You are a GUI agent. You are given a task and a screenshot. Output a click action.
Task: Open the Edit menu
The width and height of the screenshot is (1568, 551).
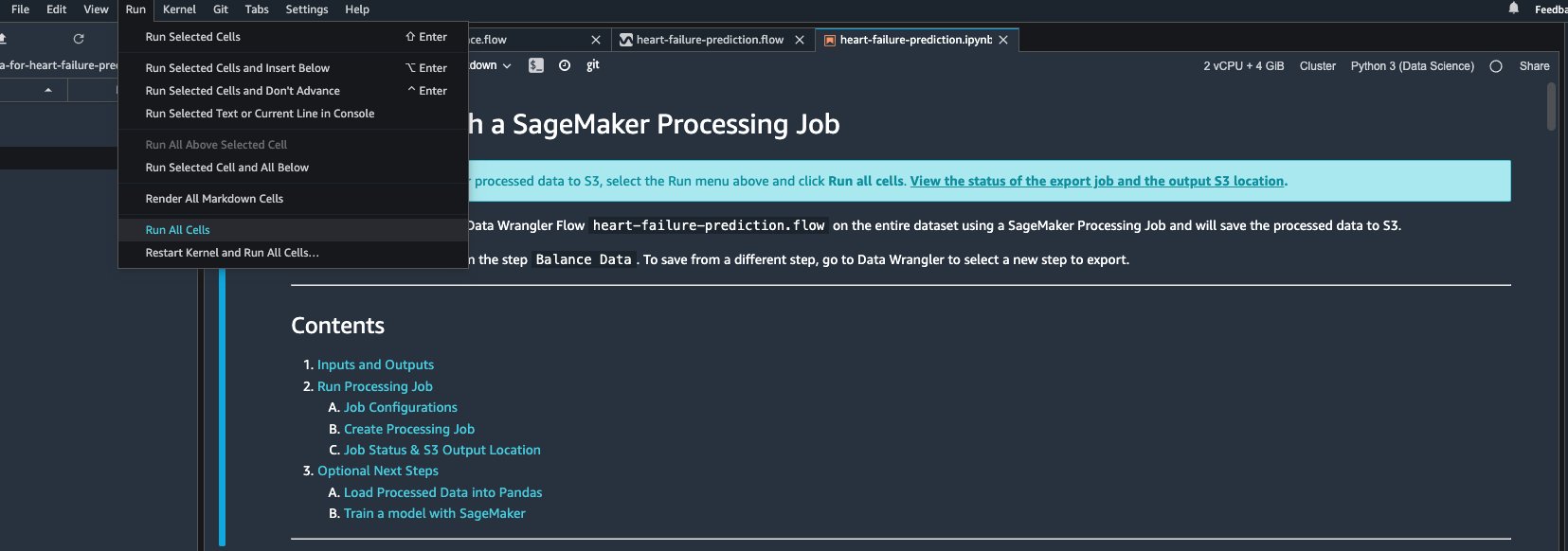pos(57,9)
